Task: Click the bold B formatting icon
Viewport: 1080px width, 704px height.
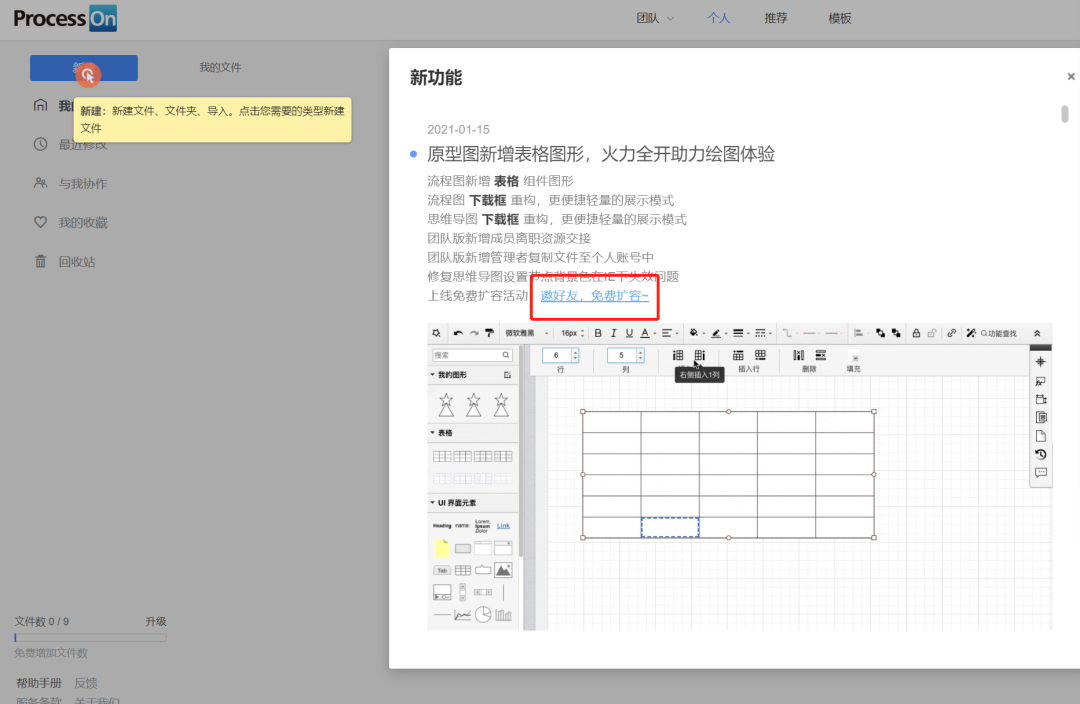Action: pyautogui.click(x=598, y=333)
